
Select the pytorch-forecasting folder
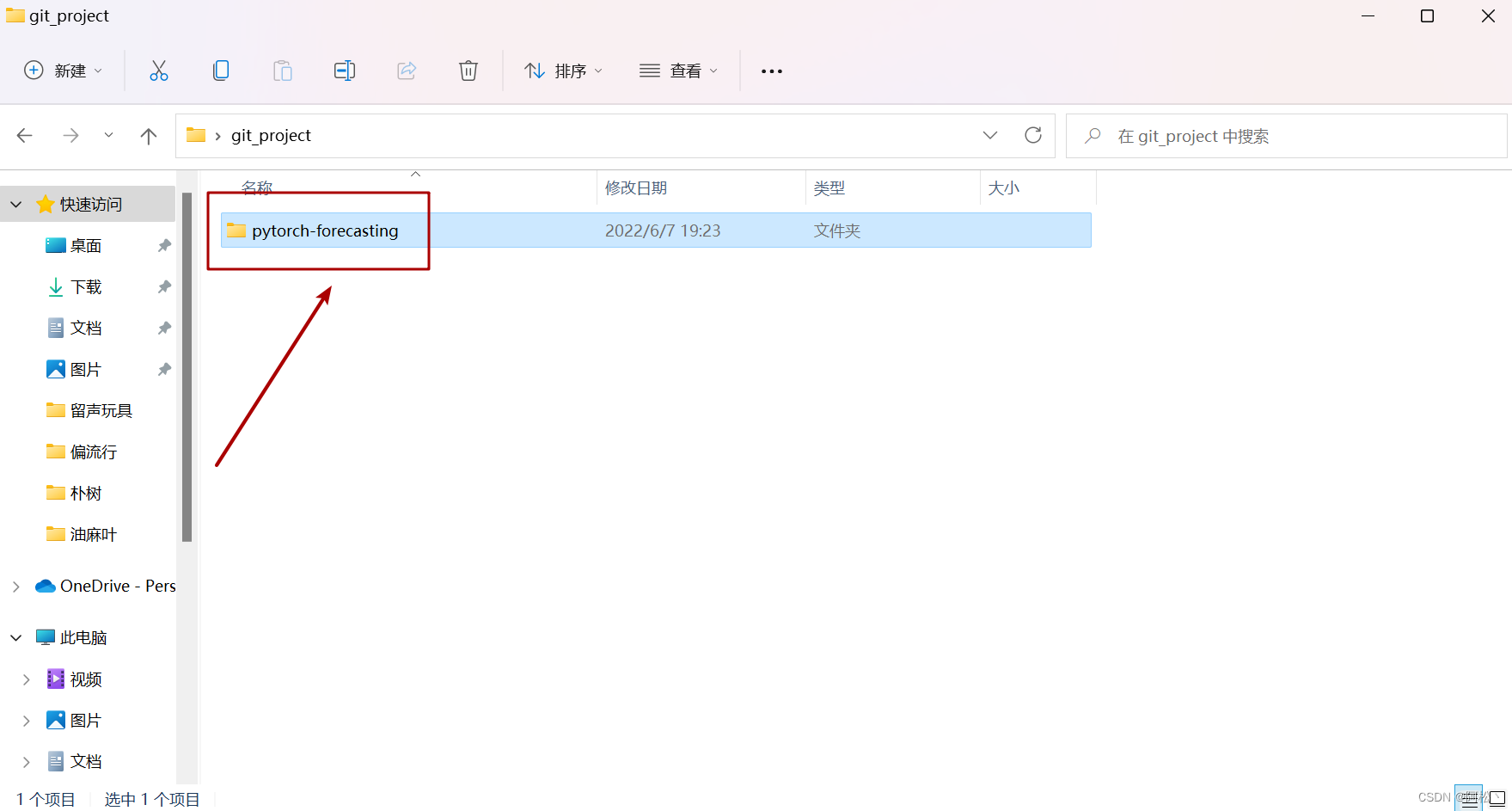tap(656, 230)
